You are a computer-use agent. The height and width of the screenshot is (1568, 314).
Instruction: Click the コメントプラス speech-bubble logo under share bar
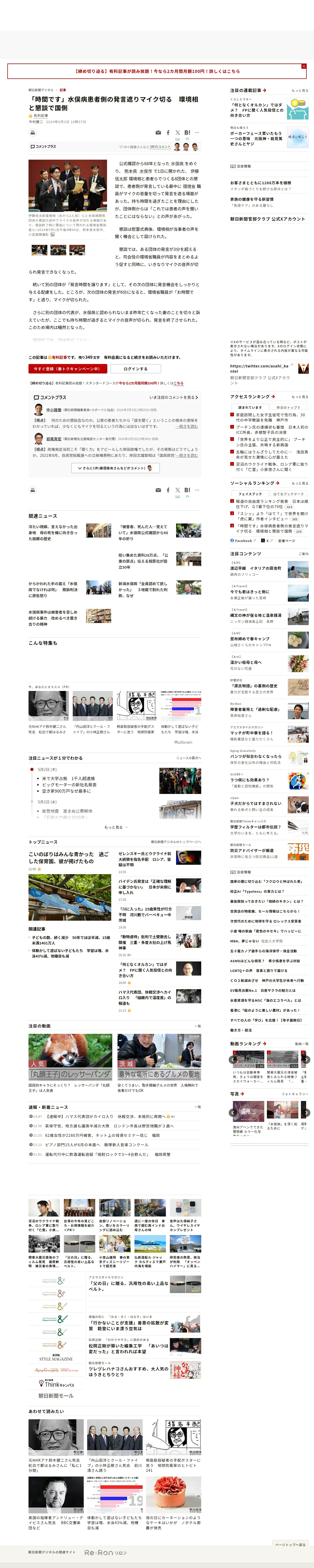(x=43, y=147)
